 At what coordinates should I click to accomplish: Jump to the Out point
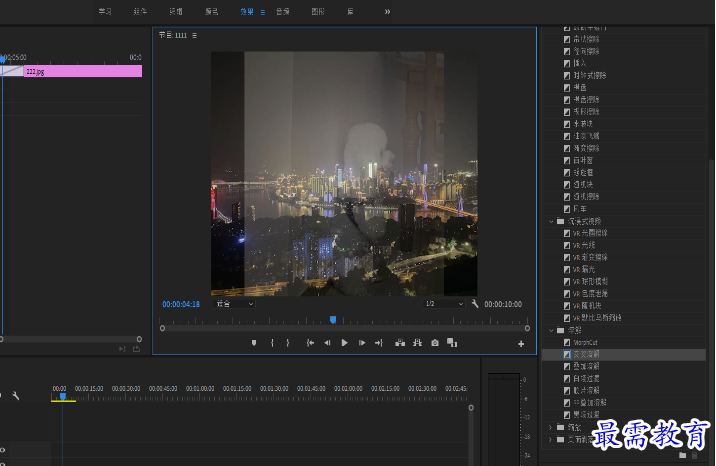click(x=379, y=343)
